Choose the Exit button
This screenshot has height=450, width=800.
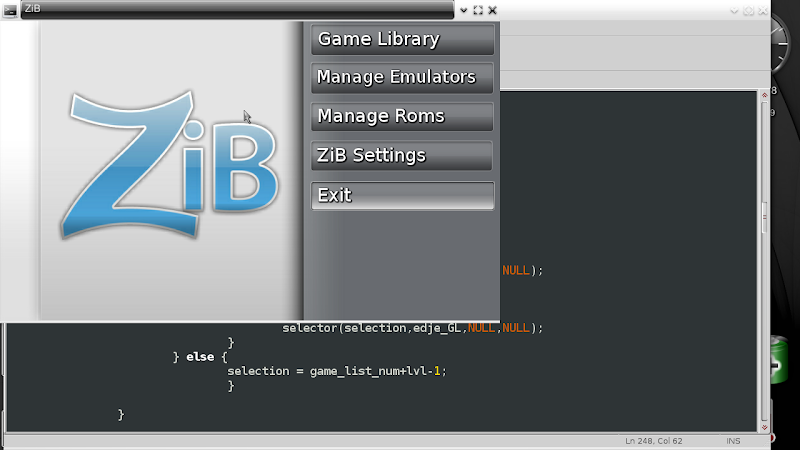[x=403, y=195]
